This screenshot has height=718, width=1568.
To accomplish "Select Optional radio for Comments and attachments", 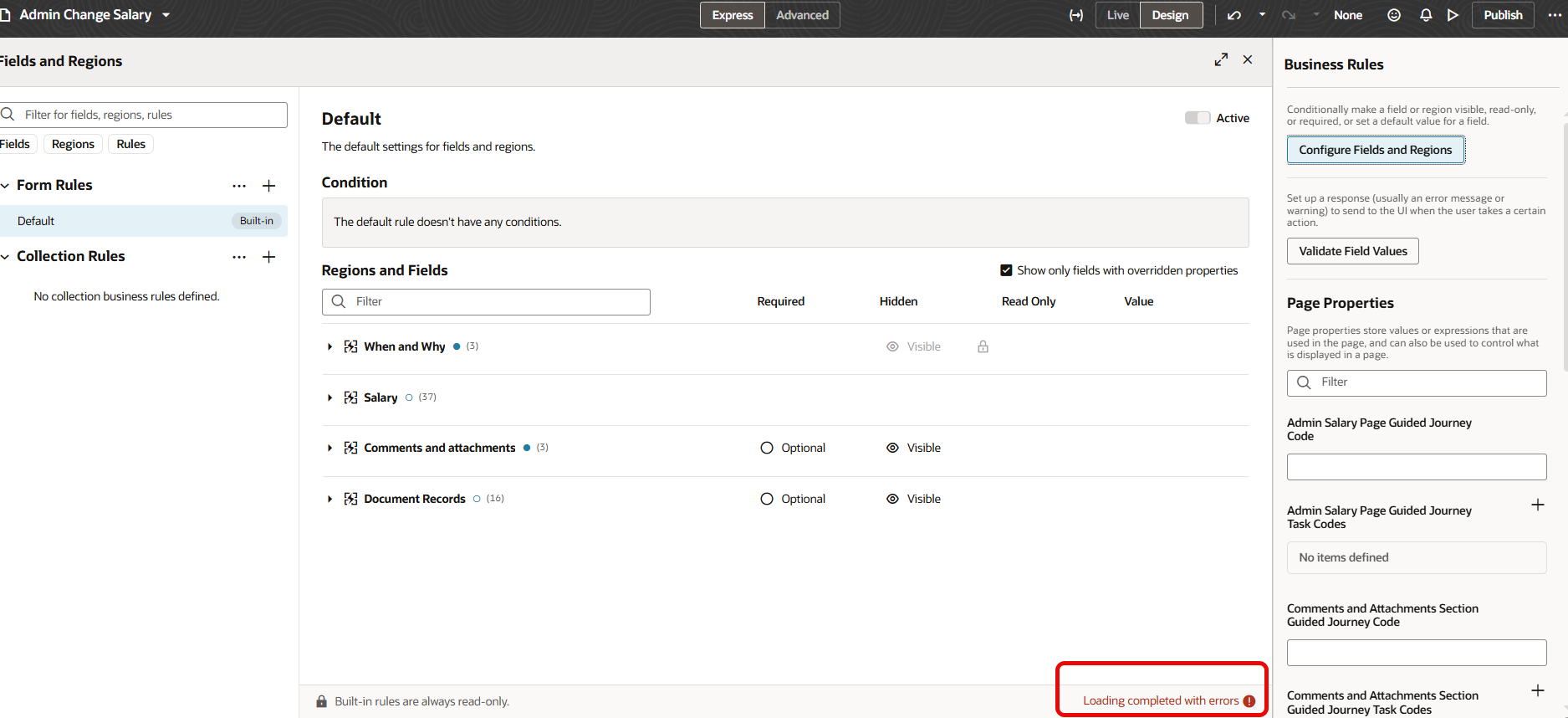I will tap(767, 448).
